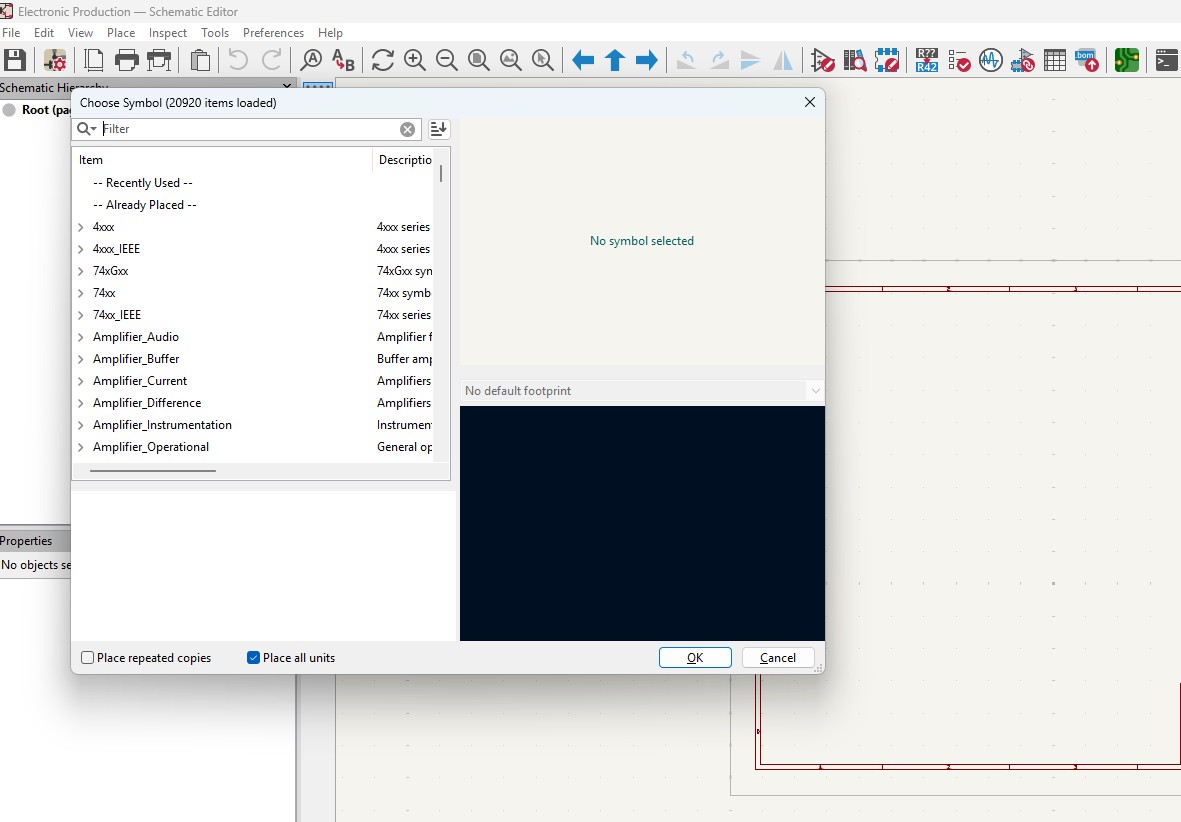Toggle Place repeated copies checkbox

87,658
